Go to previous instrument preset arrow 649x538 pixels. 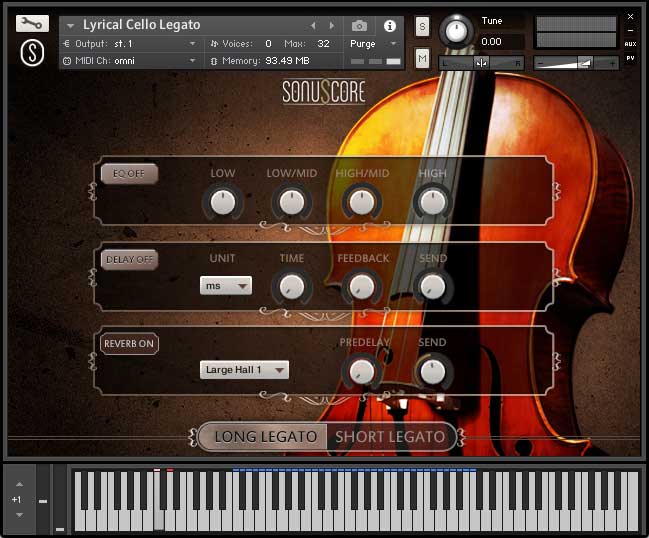(x=313, y=26)
